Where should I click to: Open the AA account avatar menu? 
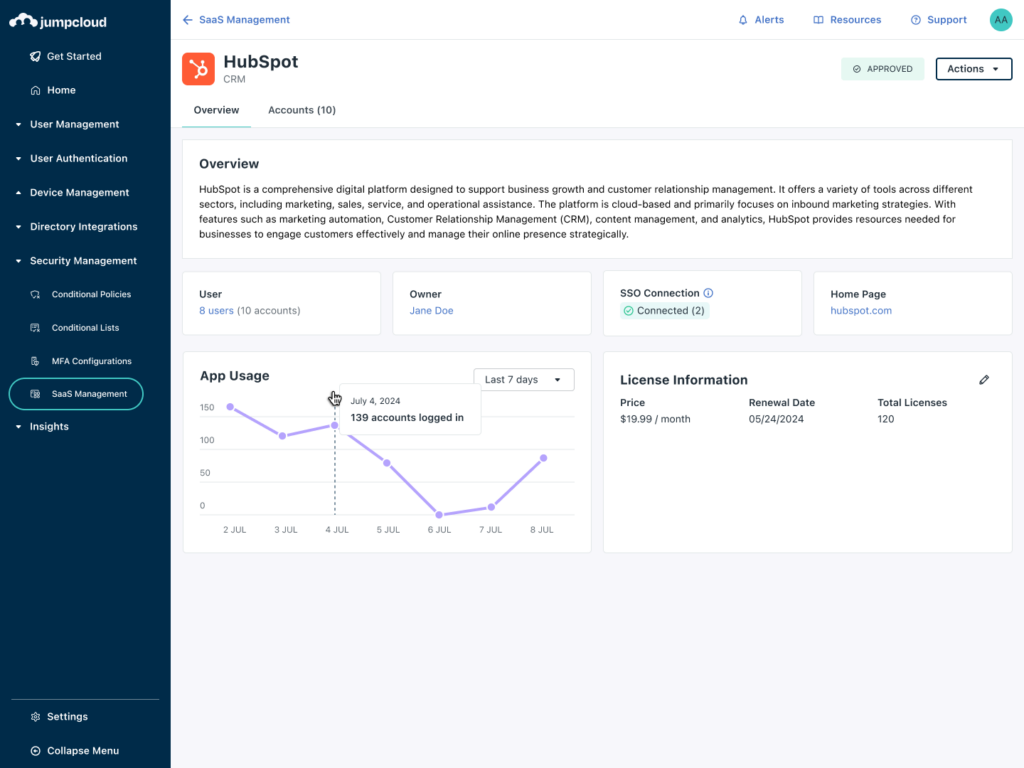[1000, 19]
